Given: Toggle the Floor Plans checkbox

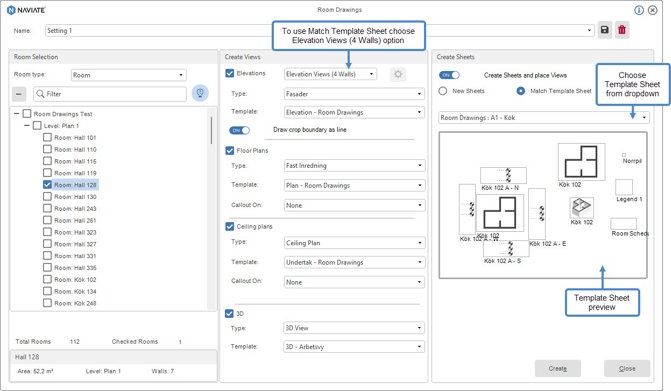Looking at the screenshot, I should (x=229, y=150).
